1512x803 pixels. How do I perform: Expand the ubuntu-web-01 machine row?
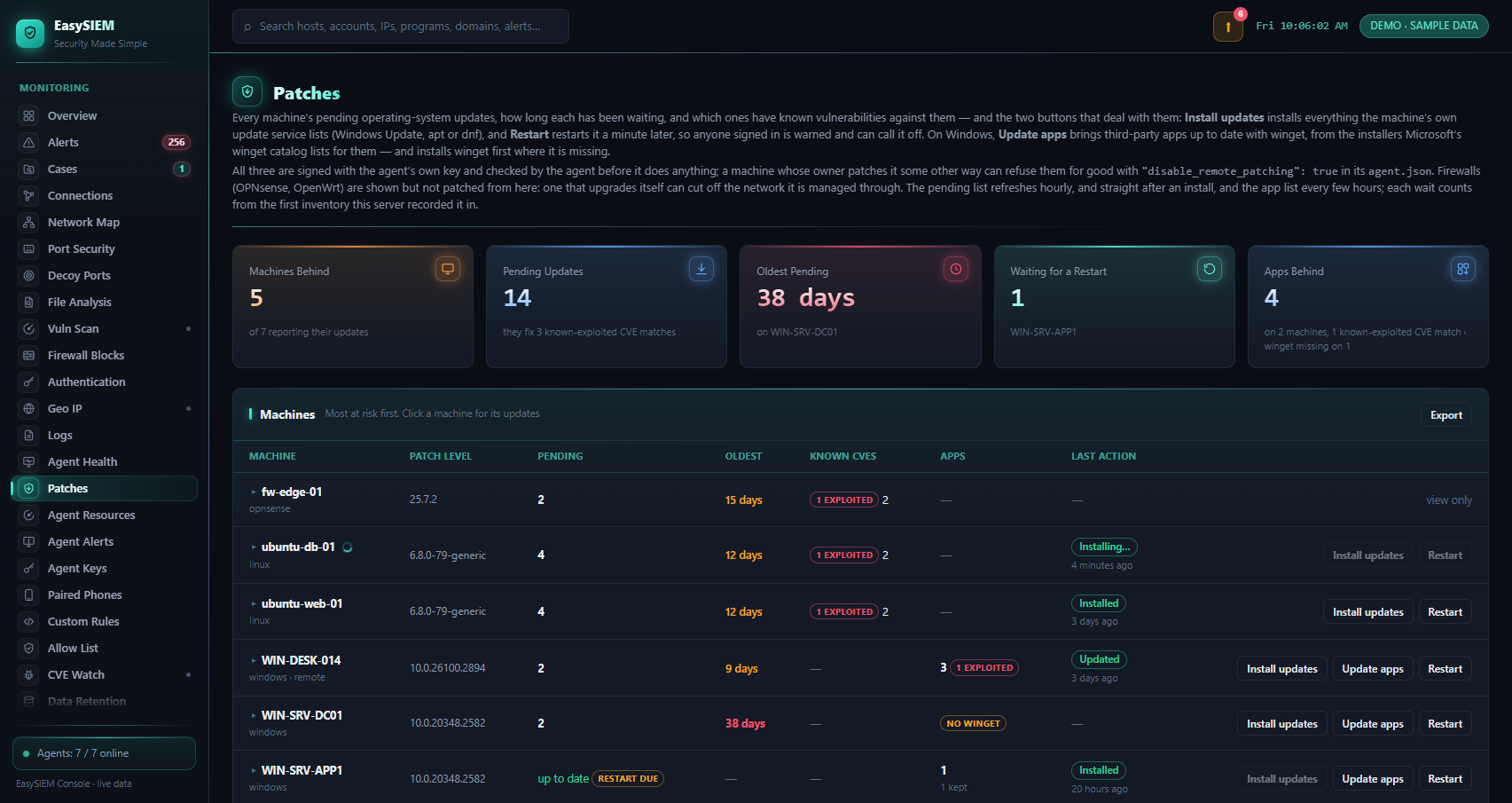pyautogui.click(x=254, y=604)
